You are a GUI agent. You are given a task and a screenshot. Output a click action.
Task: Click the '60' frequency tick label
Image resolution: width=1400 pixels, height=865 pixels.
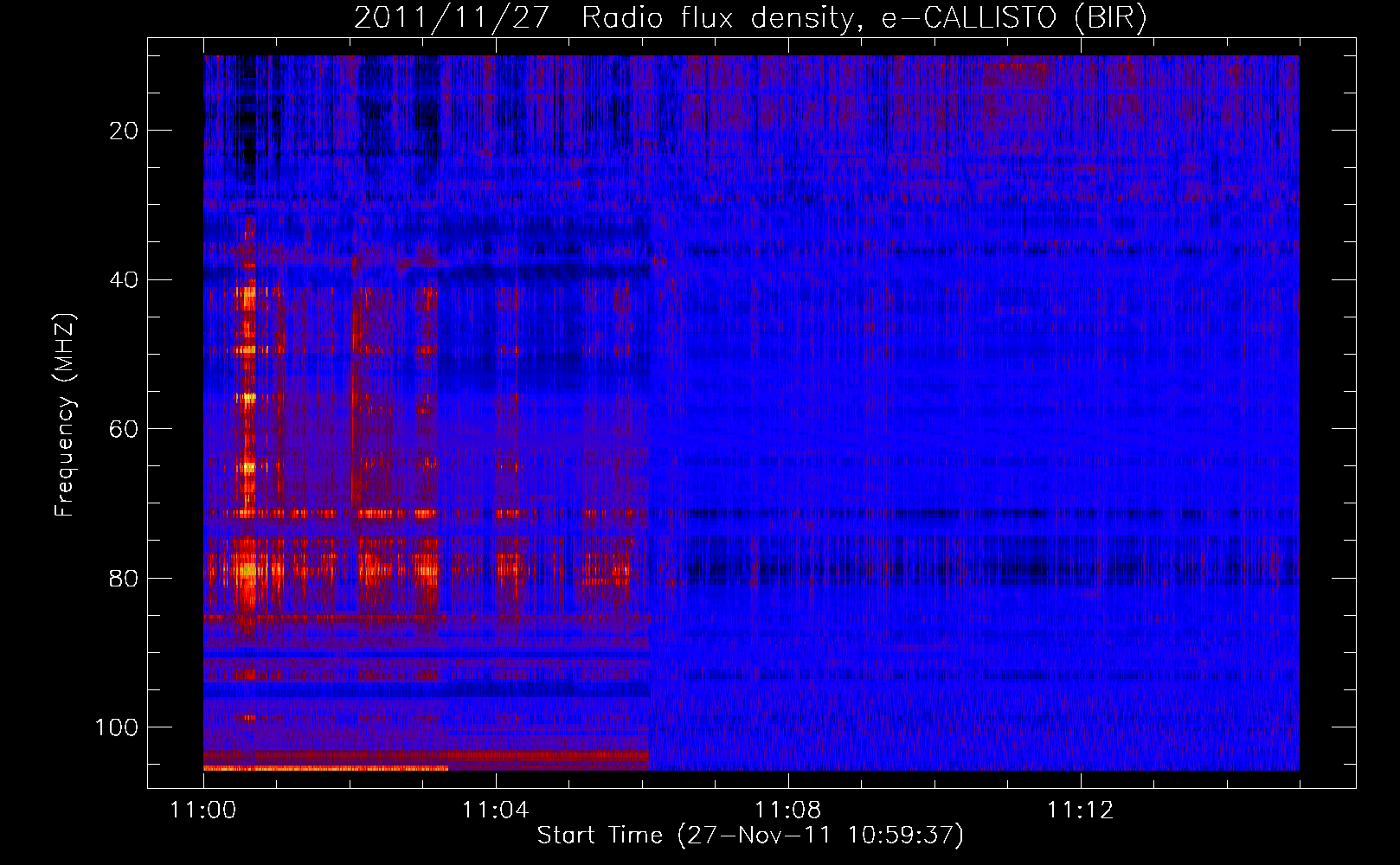(x=125, y=429)
